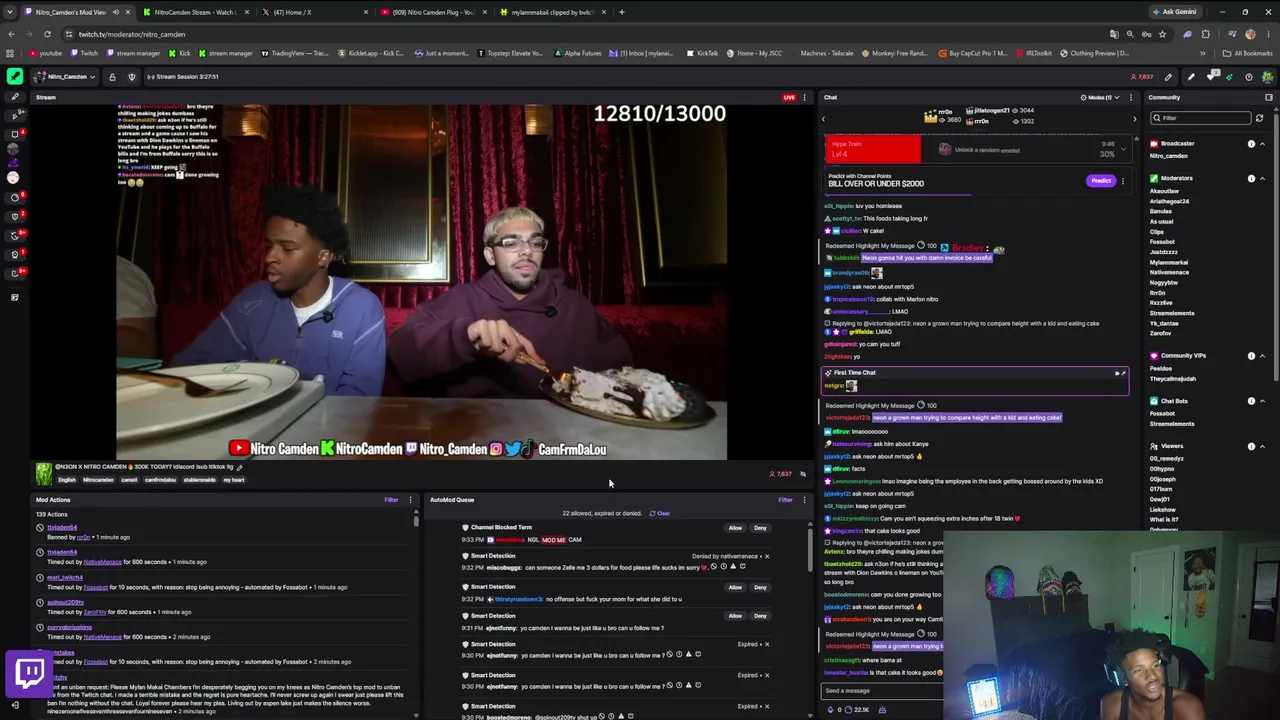This screenshot has width=1280, height=720.
Task: Show next chat carousel item with right arrow
Action: pos(1134,119)
